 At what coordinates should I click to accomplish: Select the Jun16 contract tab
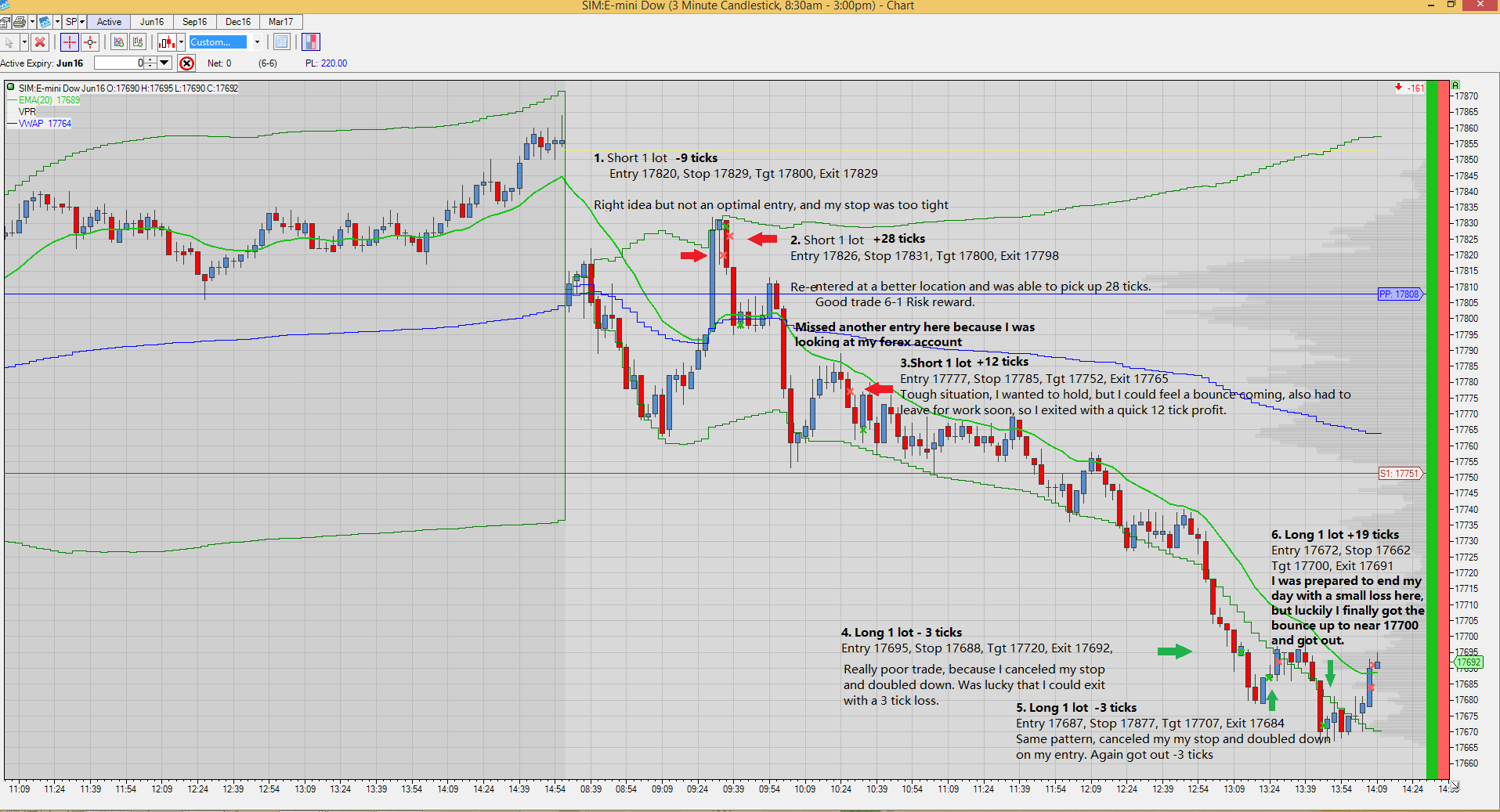click(152, 22)
